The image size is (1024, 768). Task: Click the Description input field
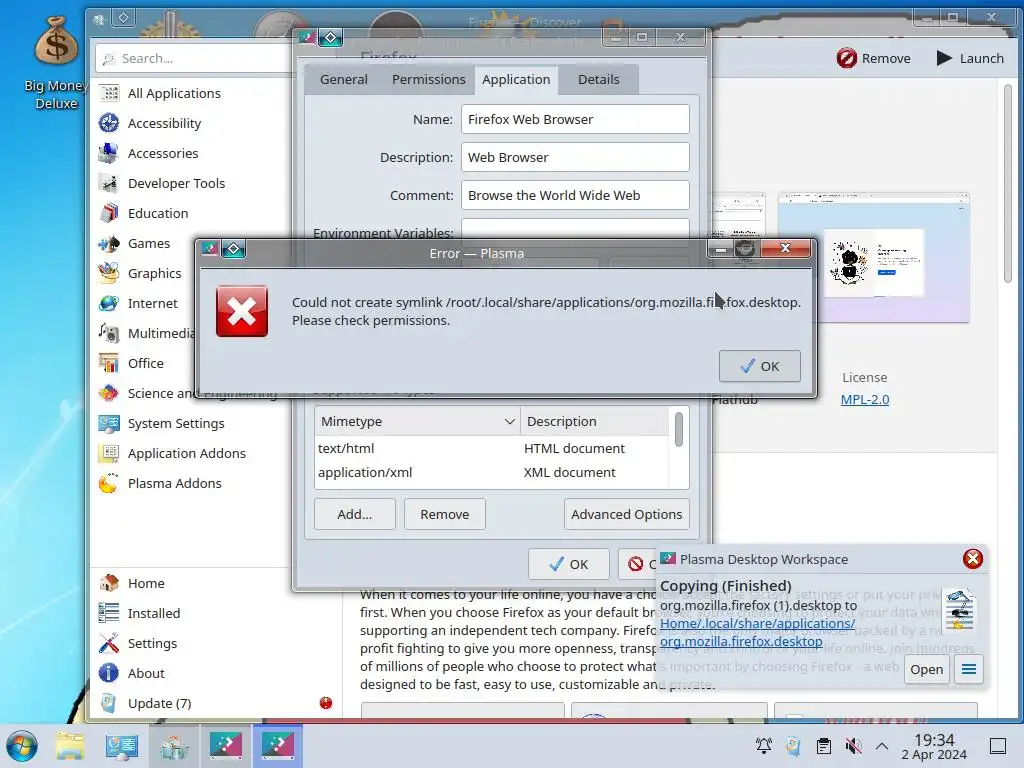tap(575, 157)
